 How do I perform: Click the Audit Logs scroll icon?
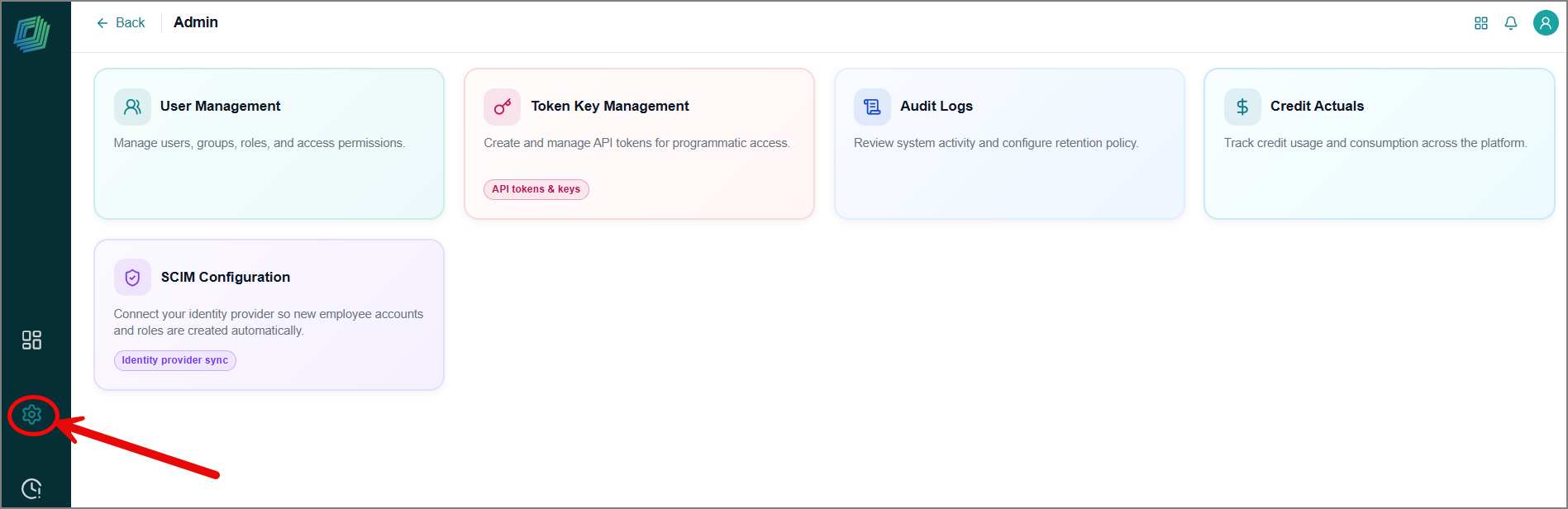click(x=872, y=107)
